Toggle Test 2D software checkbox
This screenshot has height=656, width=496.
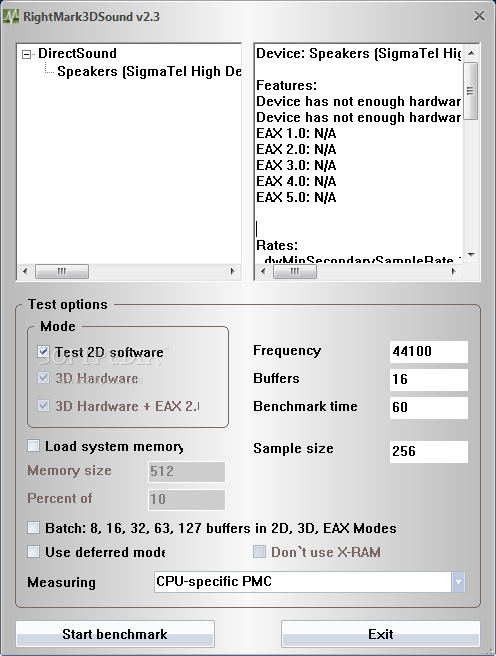click(x=43, y=351)
